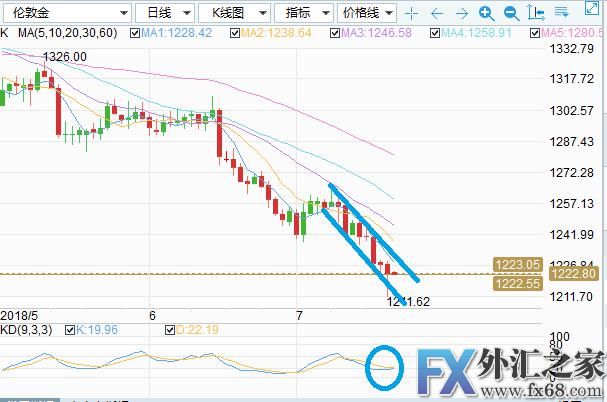This screenshot has height=402, width=607.
Task: Click the 1302.57 price axis value
Action: click(571, 111)
